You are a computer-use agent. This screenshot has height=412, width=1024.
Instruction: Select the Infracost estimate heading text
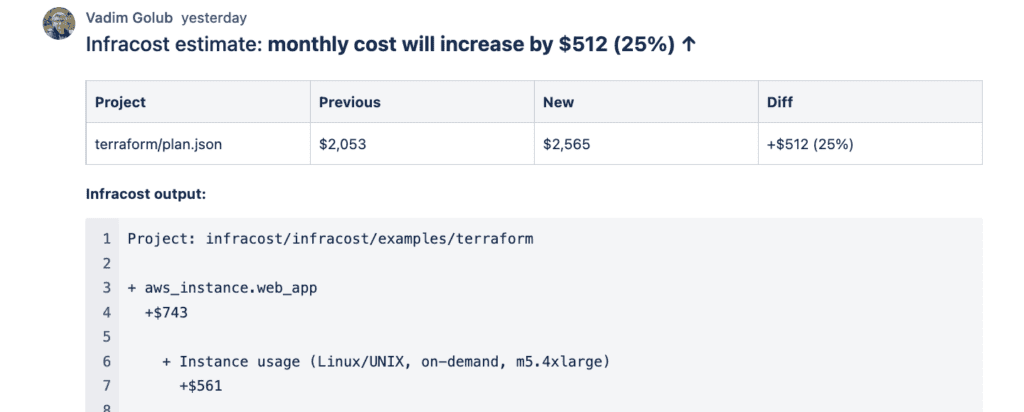pos(391,44)
